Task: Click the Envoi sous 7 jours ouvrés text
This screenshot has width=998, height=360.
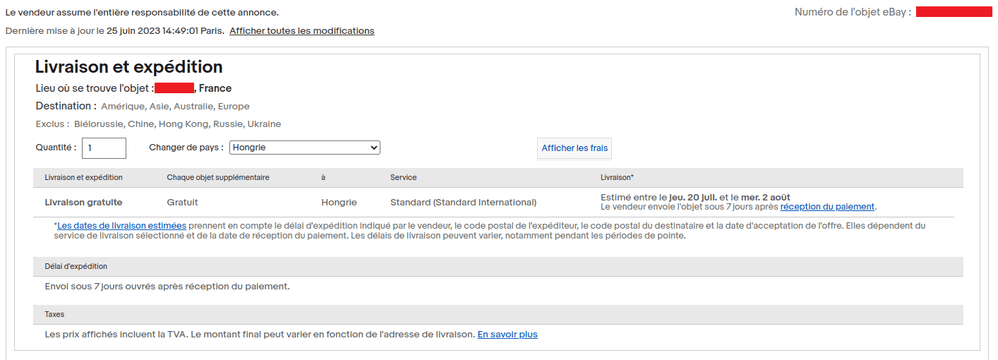Action: click(x=167, y=286)
